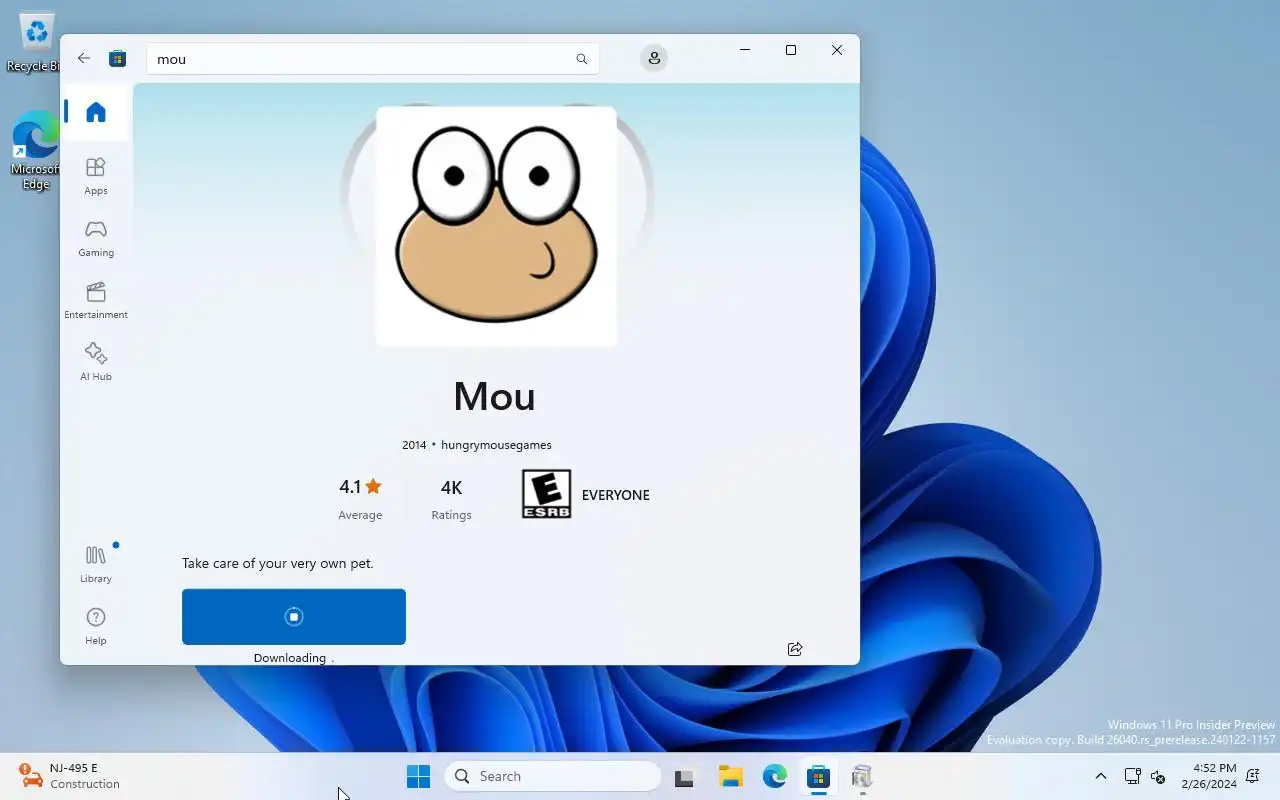Click the Store search box containing 'mou'

(372, 59)
